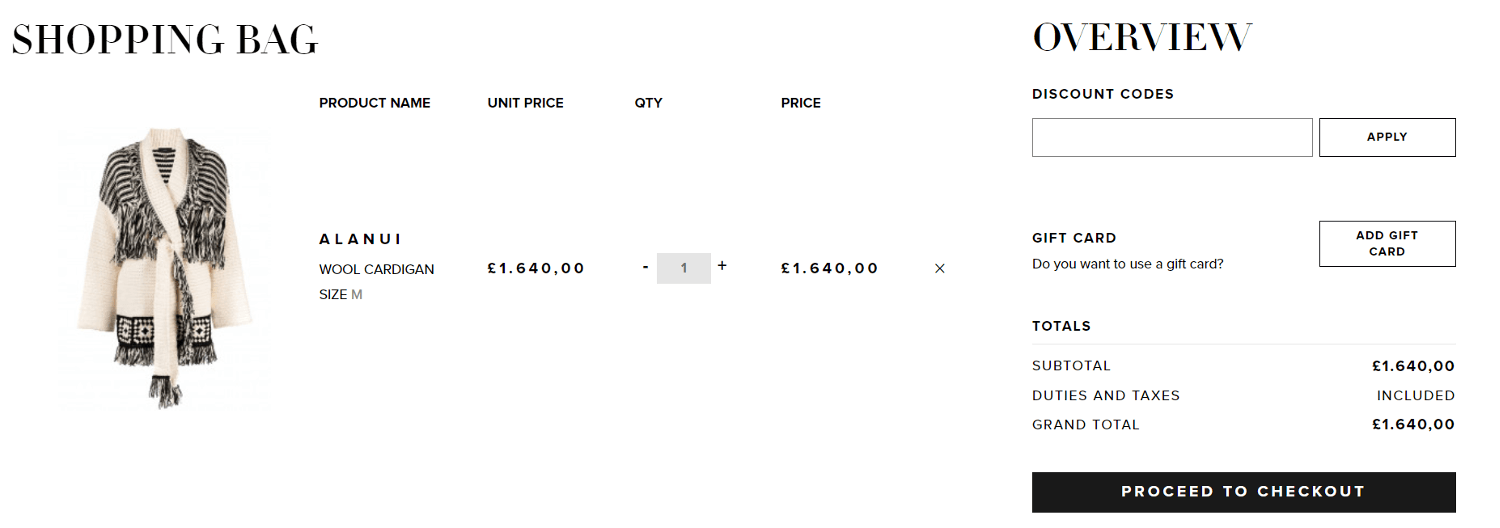Apply the discount code

(1387, 137)
